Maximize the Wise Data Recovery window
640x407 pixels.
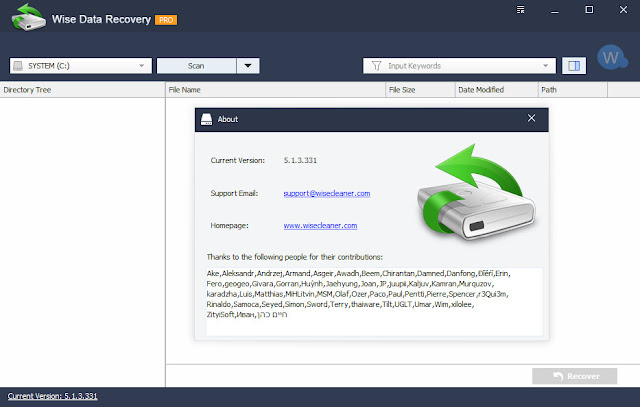(589, 9)
